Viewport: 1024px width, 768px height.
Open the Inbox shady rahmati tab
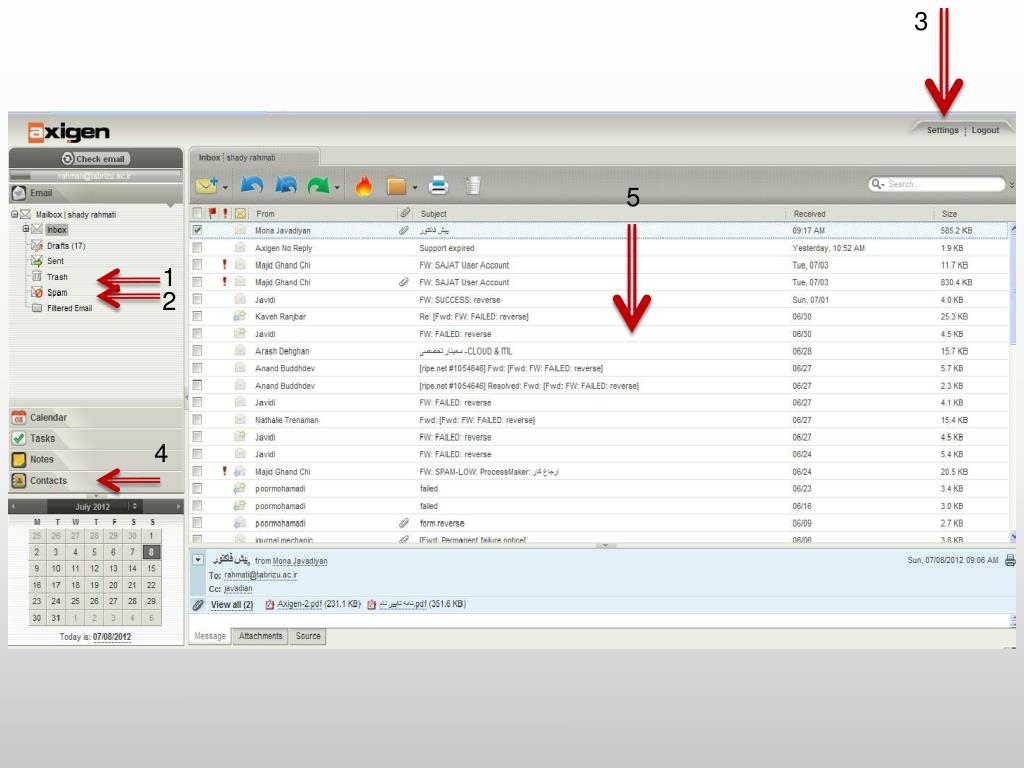pos(254,157)
